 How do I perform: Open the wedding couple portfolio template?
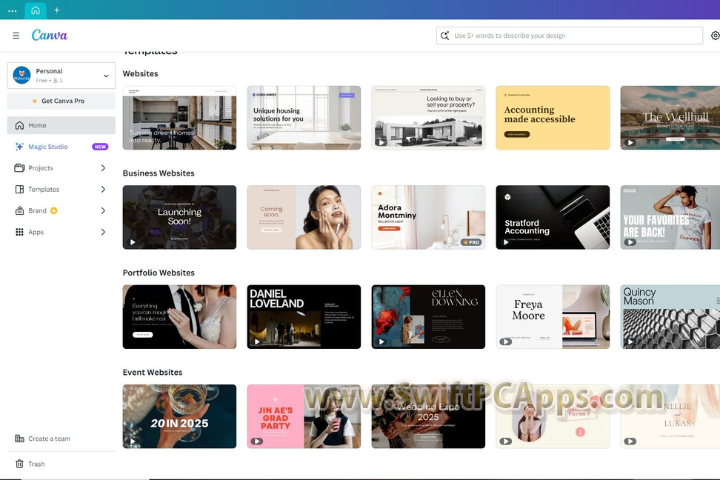click(180, 317)
